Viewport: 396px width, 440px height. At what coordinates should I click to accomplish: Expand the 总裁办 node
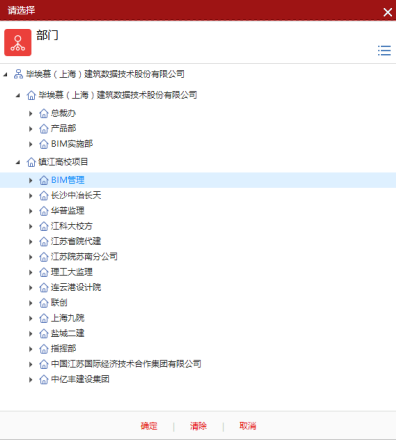pos(31,114)
